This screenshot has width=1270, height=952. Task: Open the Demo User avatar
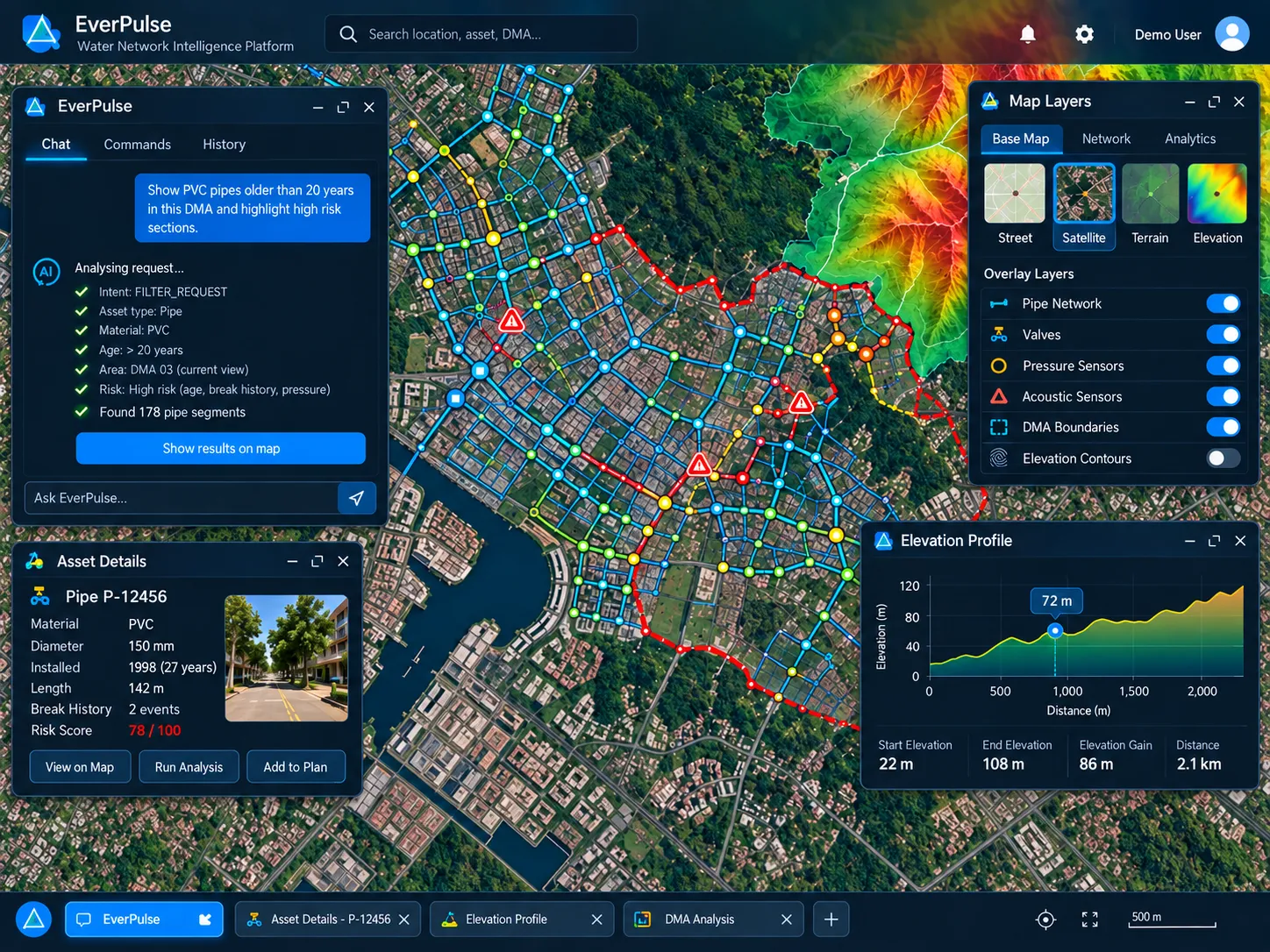tap(1231, 34)
